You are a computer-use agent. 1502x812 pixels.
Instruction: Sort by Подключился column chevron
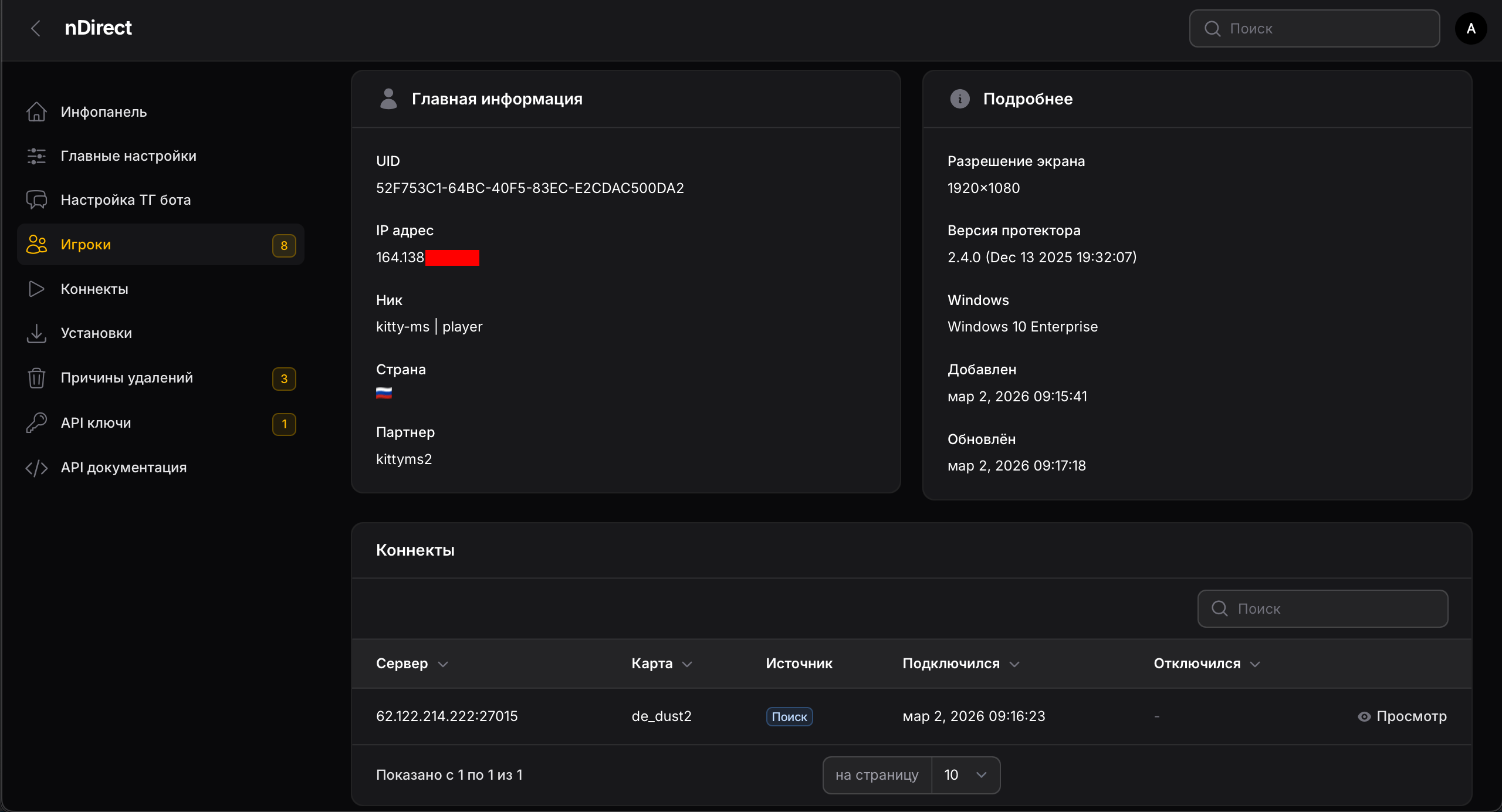(x=1014, y=664)
